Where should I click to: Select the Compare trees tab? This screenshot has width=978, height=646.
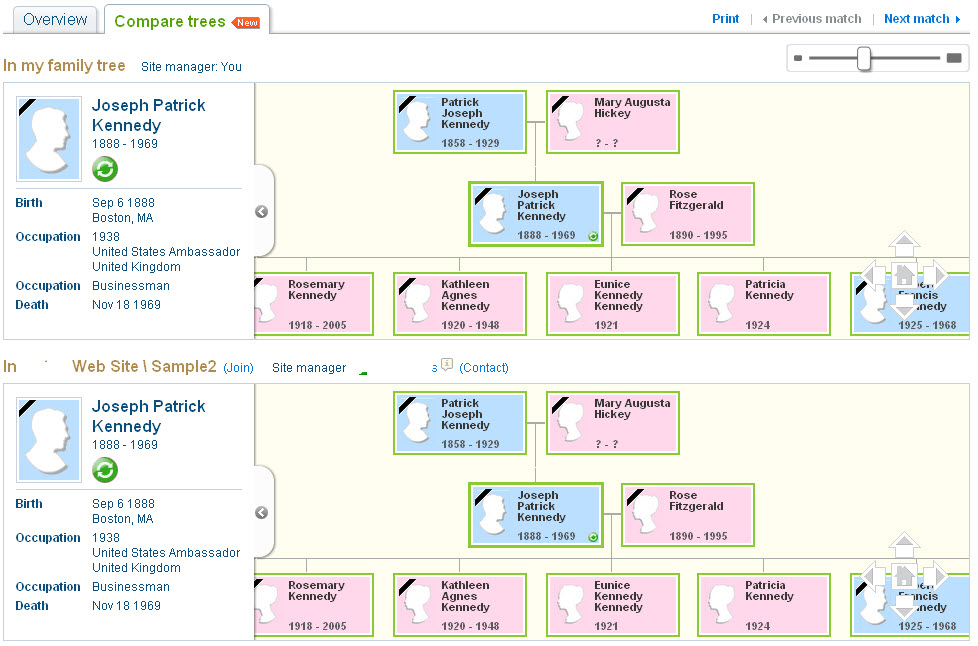tap(170, 21)
